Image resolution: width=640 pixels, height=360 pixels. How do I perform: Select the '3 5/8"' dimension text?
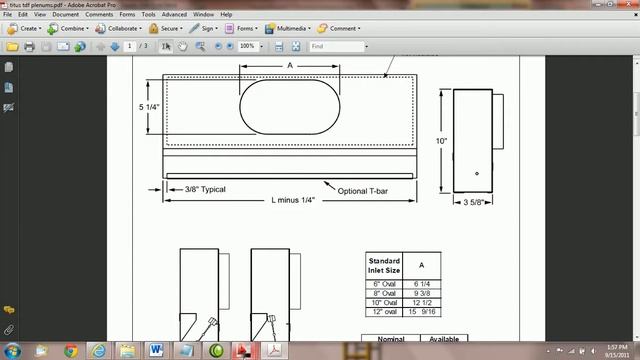473,202
